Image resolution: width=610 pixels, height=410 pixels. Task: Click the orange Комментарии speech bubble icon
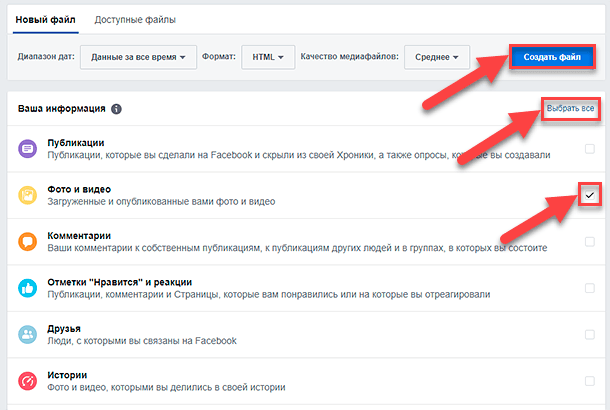point(27,242)
